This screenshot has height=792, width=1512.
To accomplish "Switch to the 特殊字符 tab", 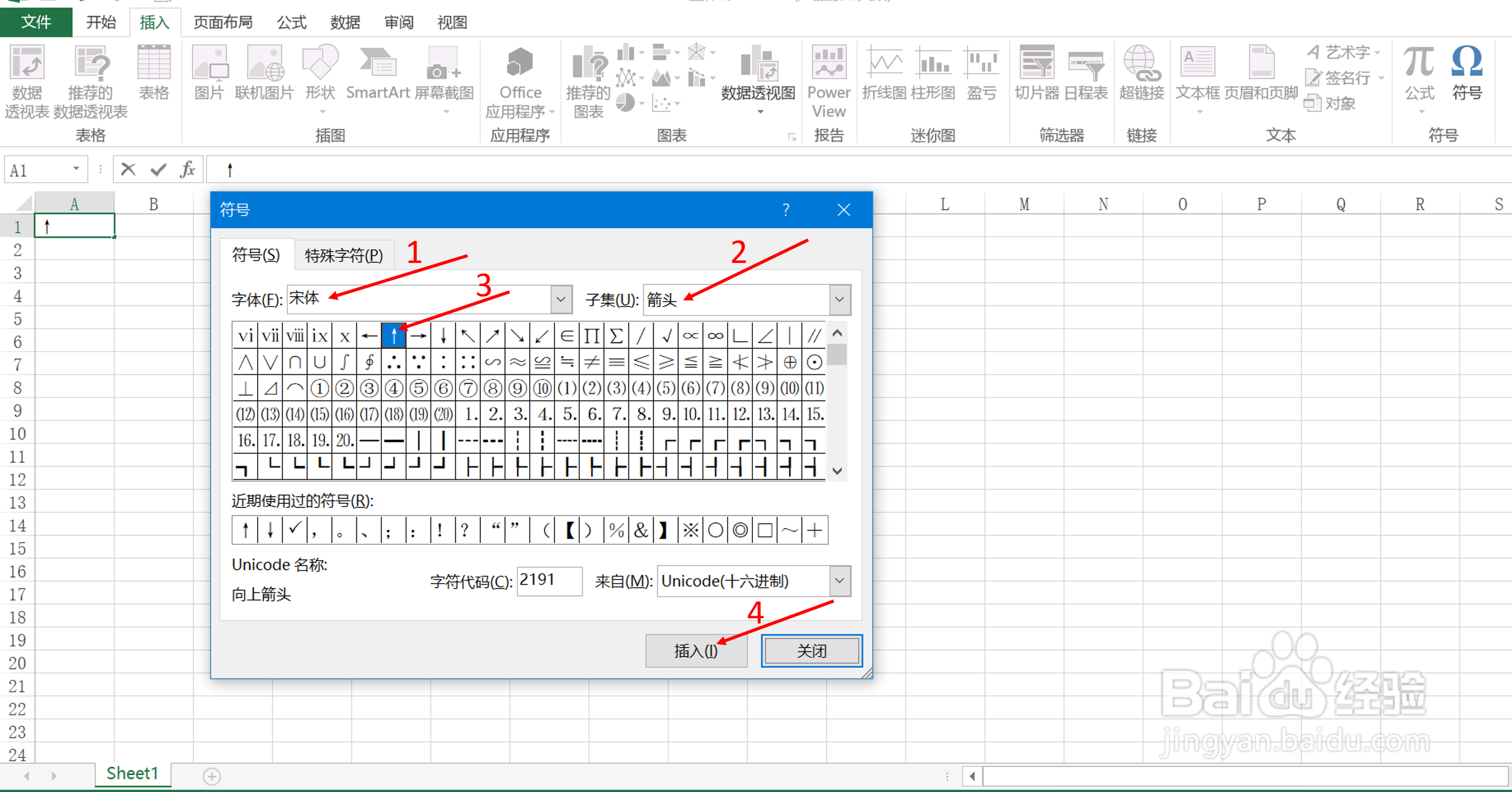I will [x=343, y=256].
